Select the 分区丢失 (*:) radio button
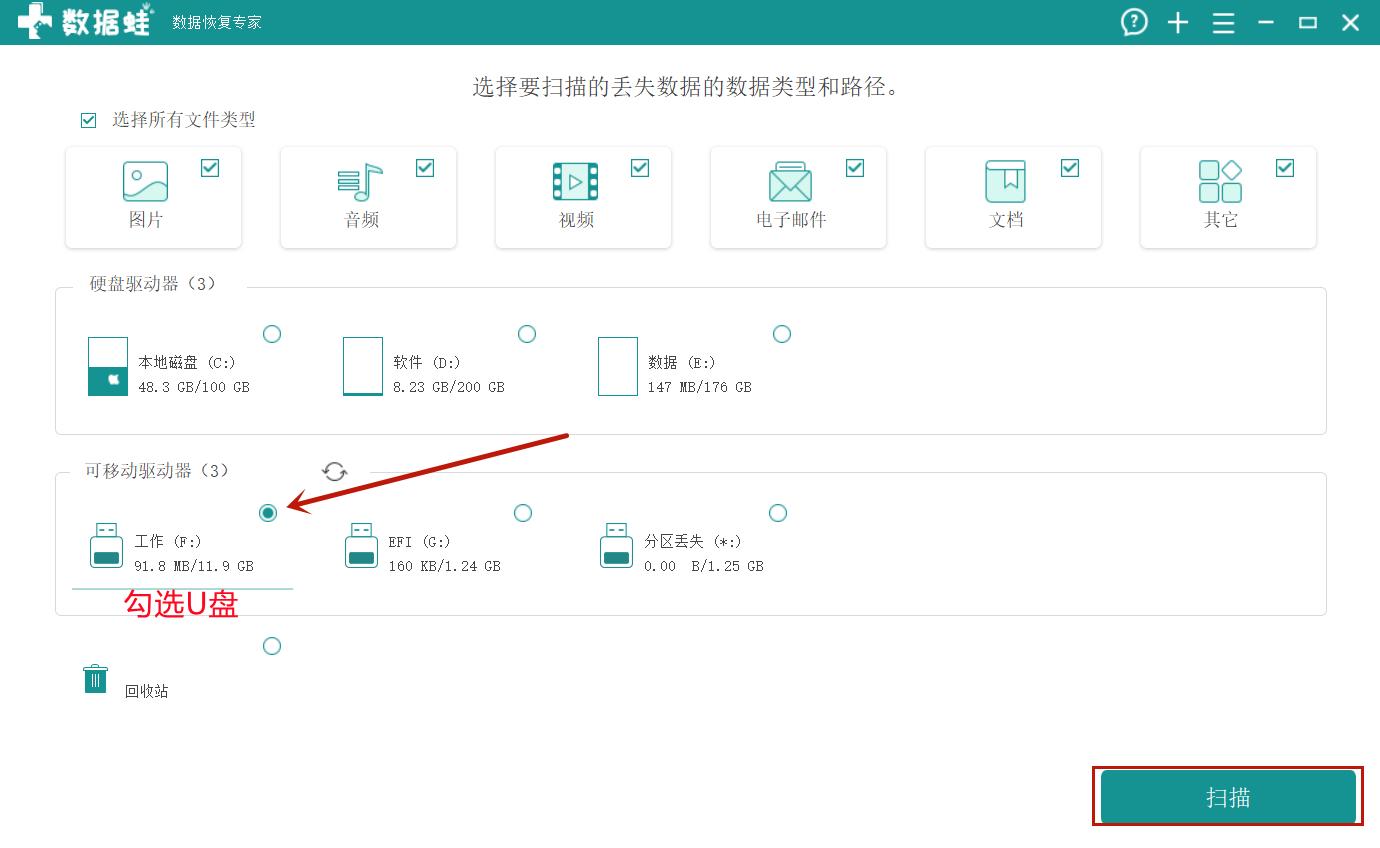The image size is (1380, 848). (x=778, y=513)
